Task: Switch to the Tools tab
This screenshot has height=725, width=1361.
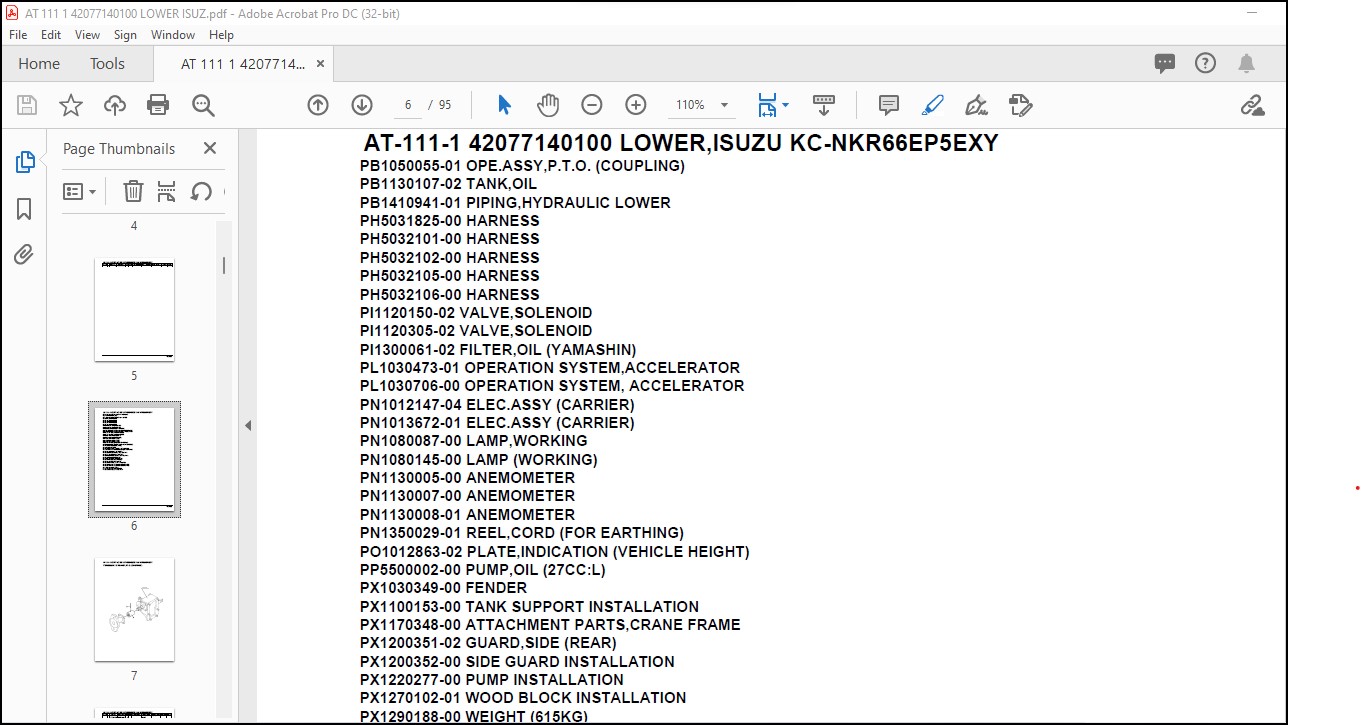Action: [x=107, y=63]
